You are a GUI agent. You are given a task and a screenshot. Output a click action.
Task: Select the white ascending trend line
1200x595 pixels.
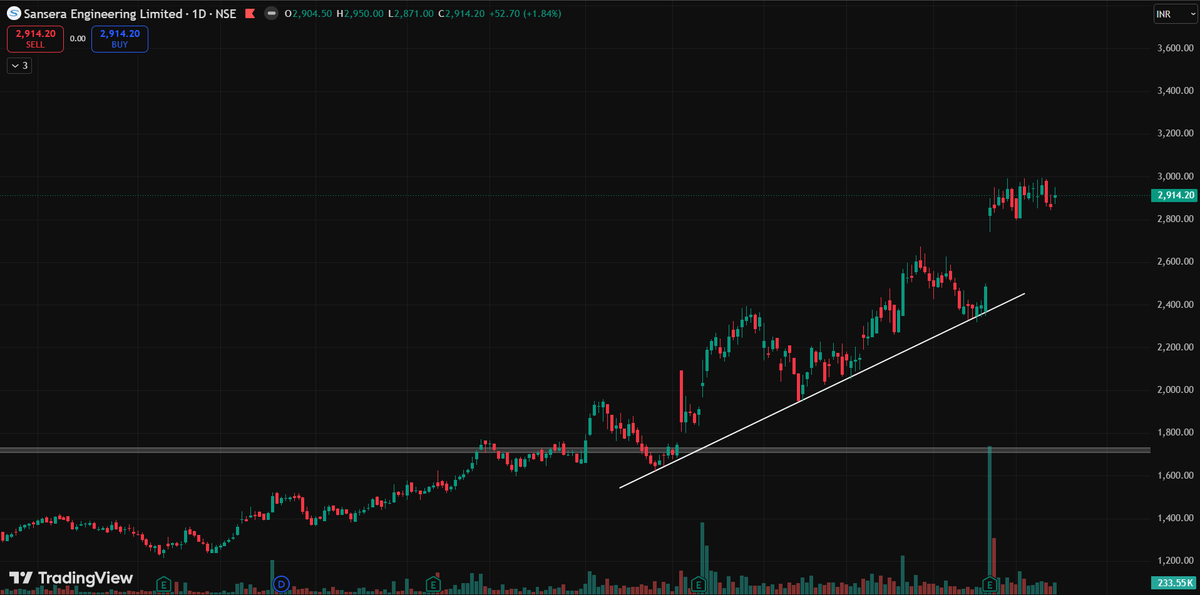822,391
